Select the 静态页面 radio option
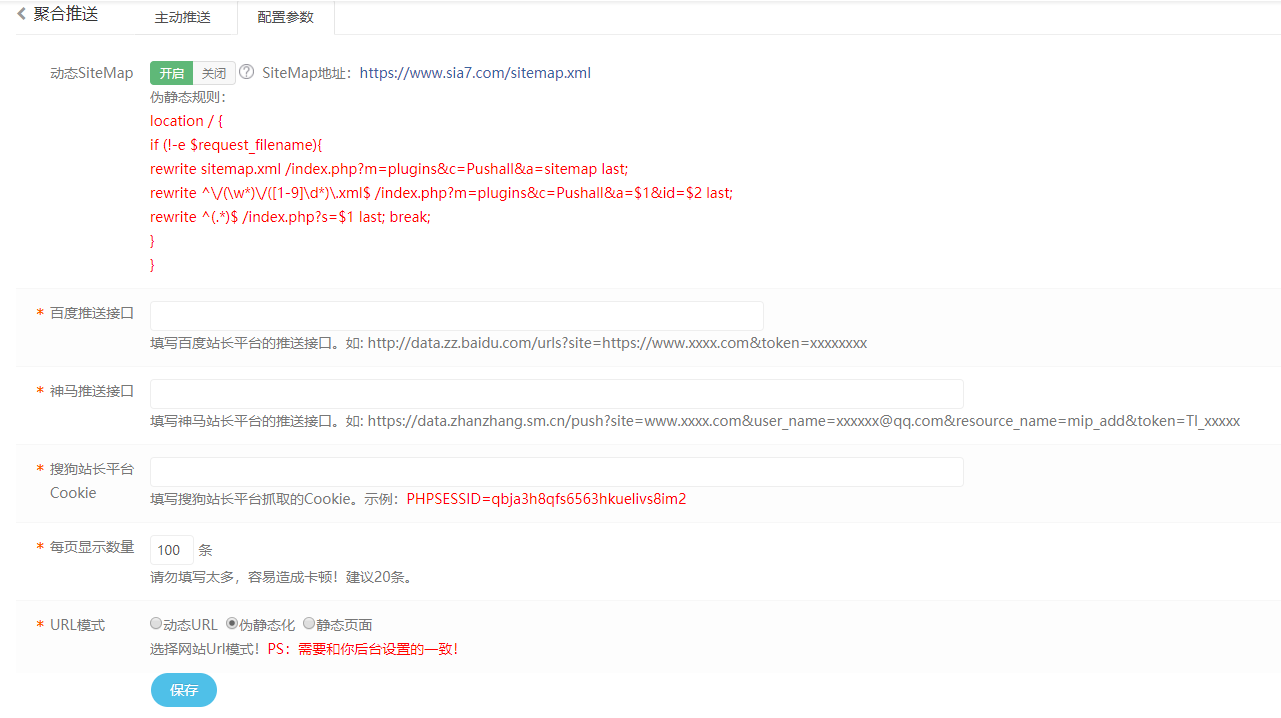 tap(309, 624)
